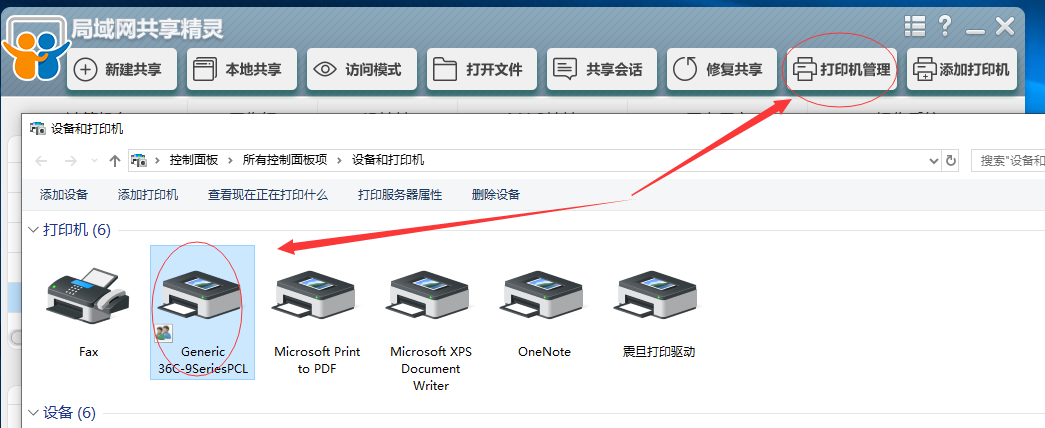Image resolution: width=1045 pixels, height=428 pixels.
Task: Run 修复共享 repair sharing
Action: click(722, 69)
